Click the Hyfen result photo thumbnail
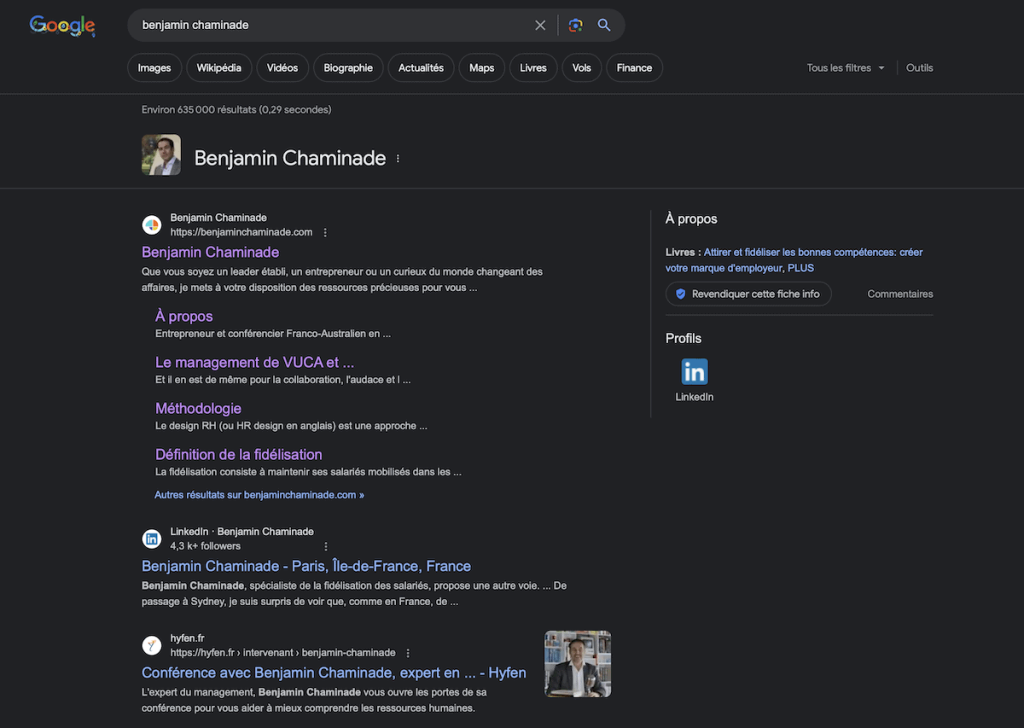The height and width of the screenshot is (728, 1024). click(578, 664)
